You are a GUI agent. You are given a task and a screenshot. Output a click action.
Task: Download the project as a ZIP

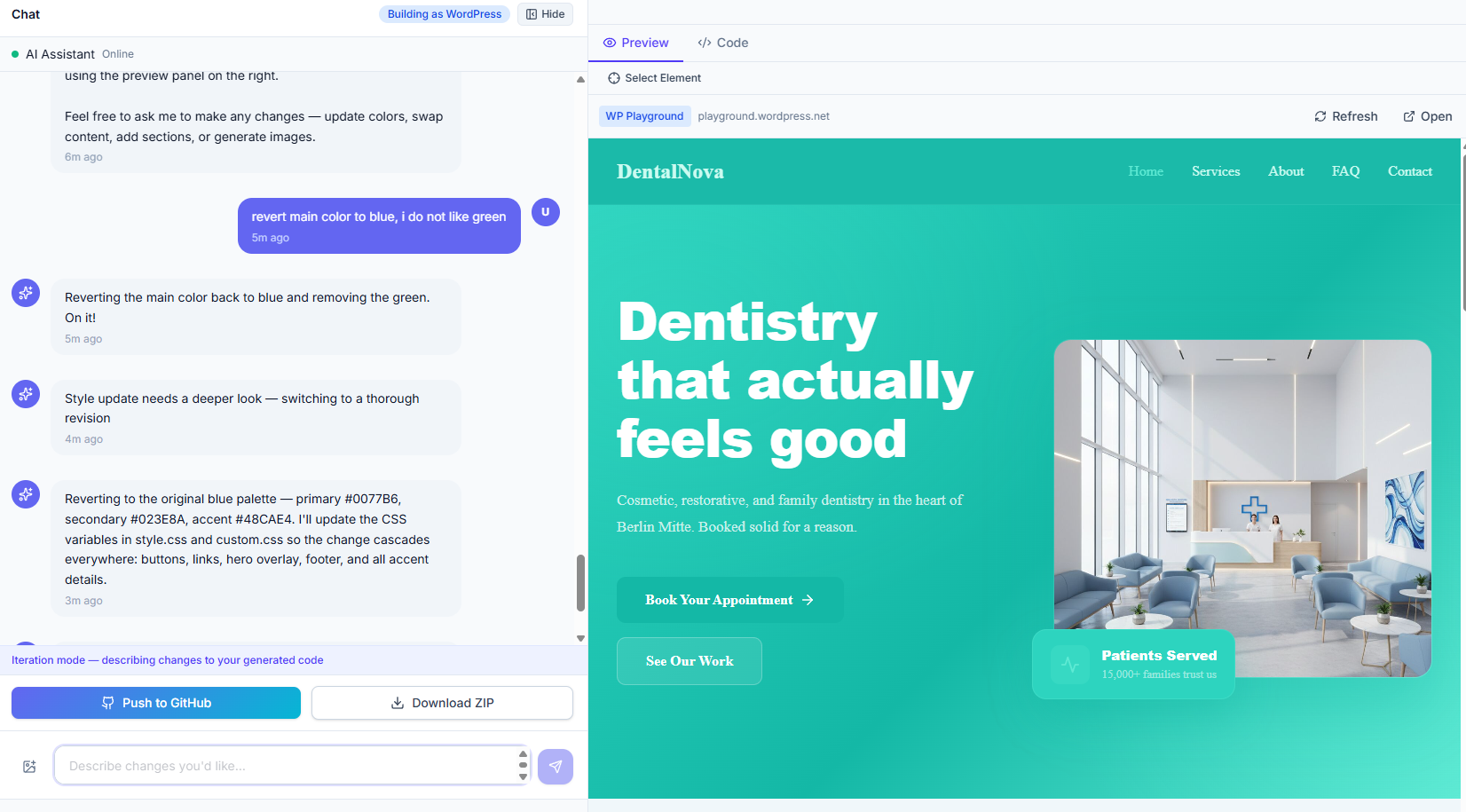pos(441,702)
